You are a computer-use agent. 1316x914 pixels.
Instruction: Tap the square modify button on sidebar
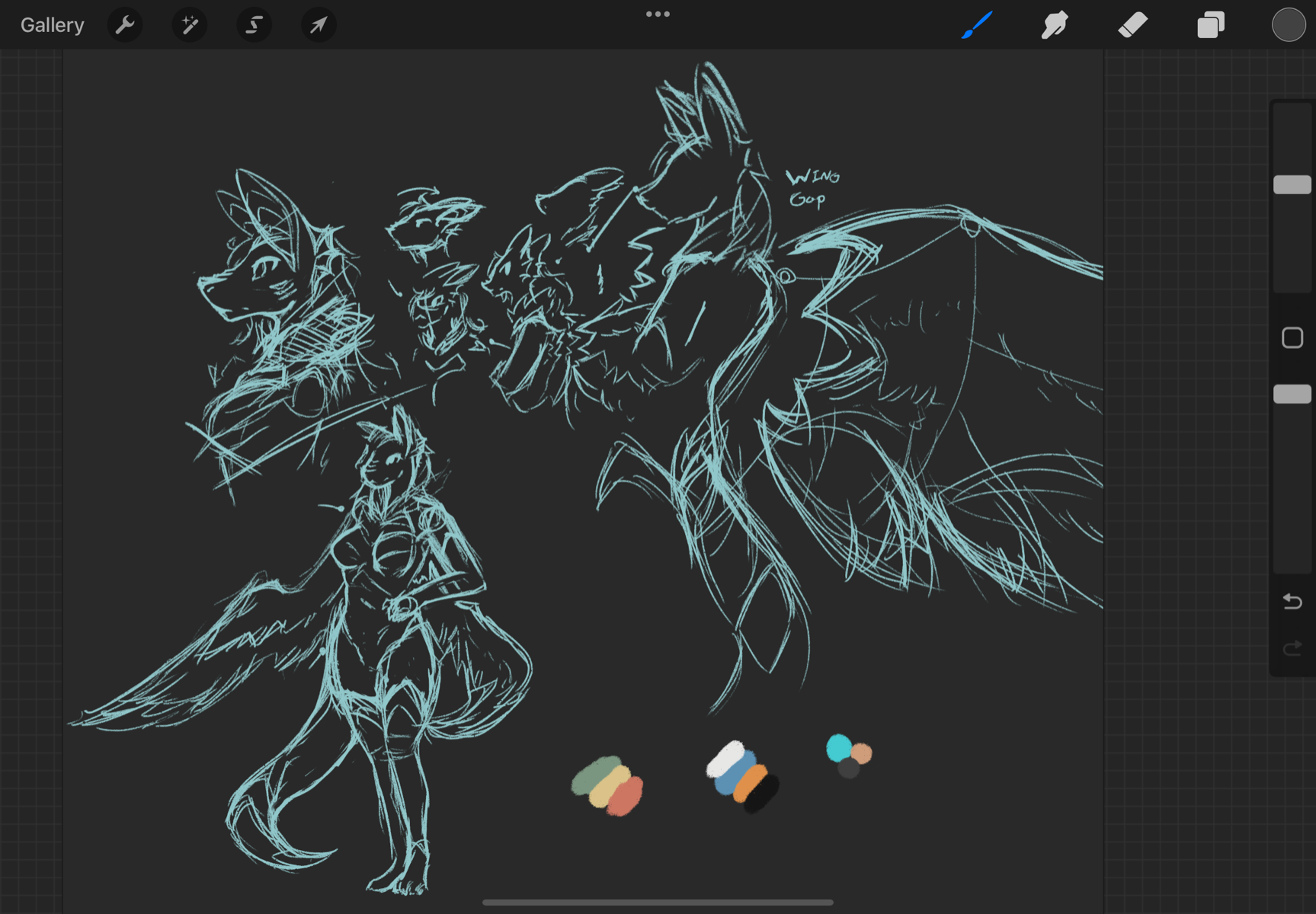pos(1292,337)
